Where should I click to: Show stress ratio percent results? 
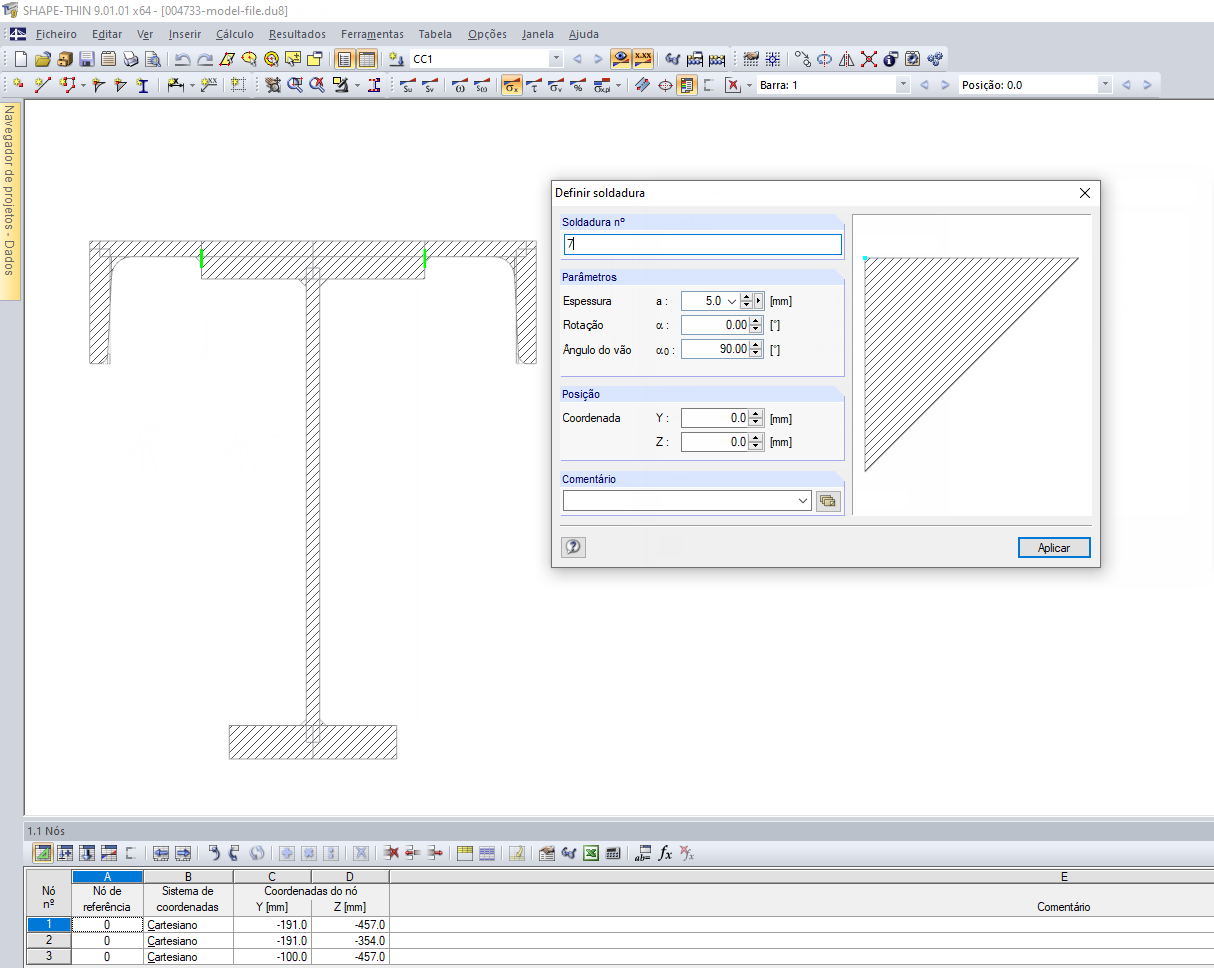tap(578, 85)
